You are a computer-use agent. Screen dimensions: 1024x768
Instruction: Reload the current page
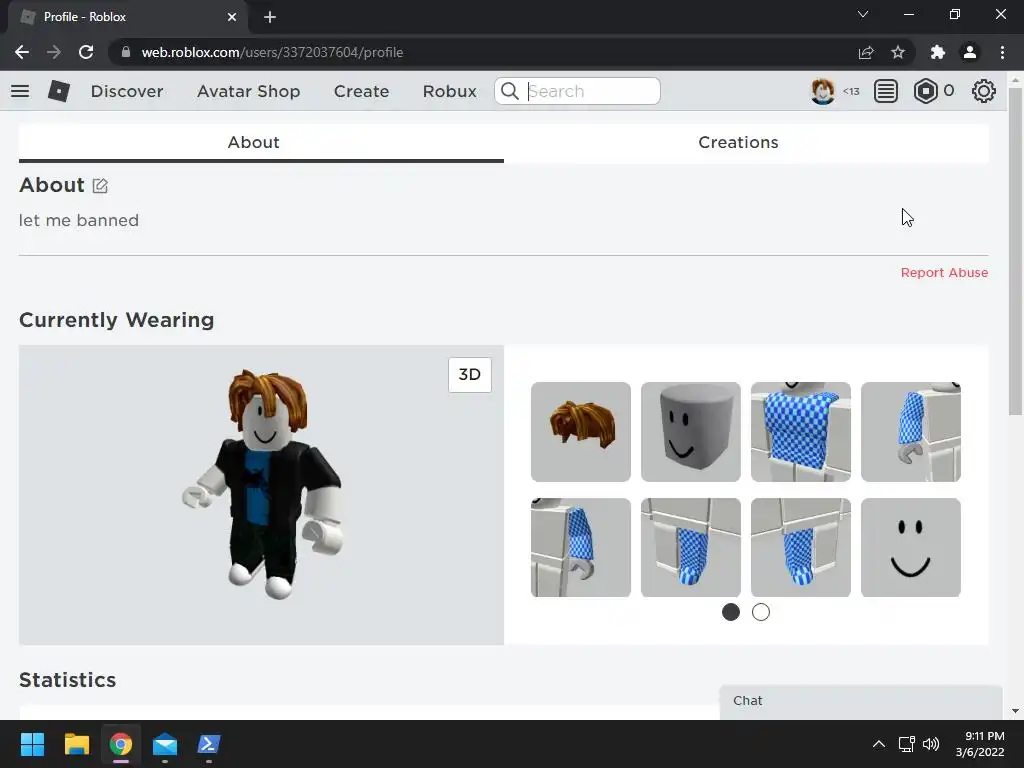click(86, 52)
